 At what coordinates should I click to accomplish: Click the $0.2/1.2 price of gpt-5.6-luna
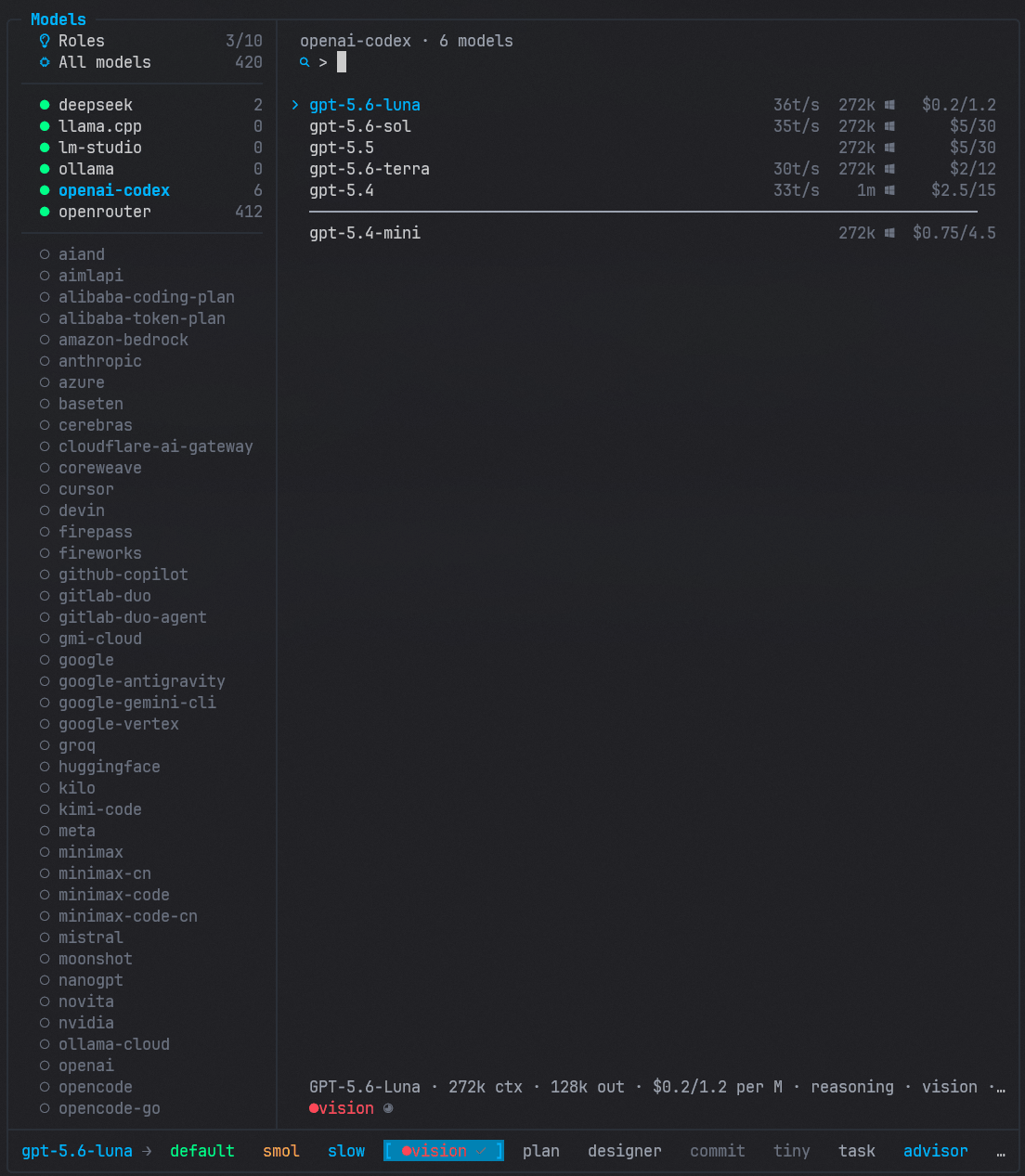tap(959, 105)
